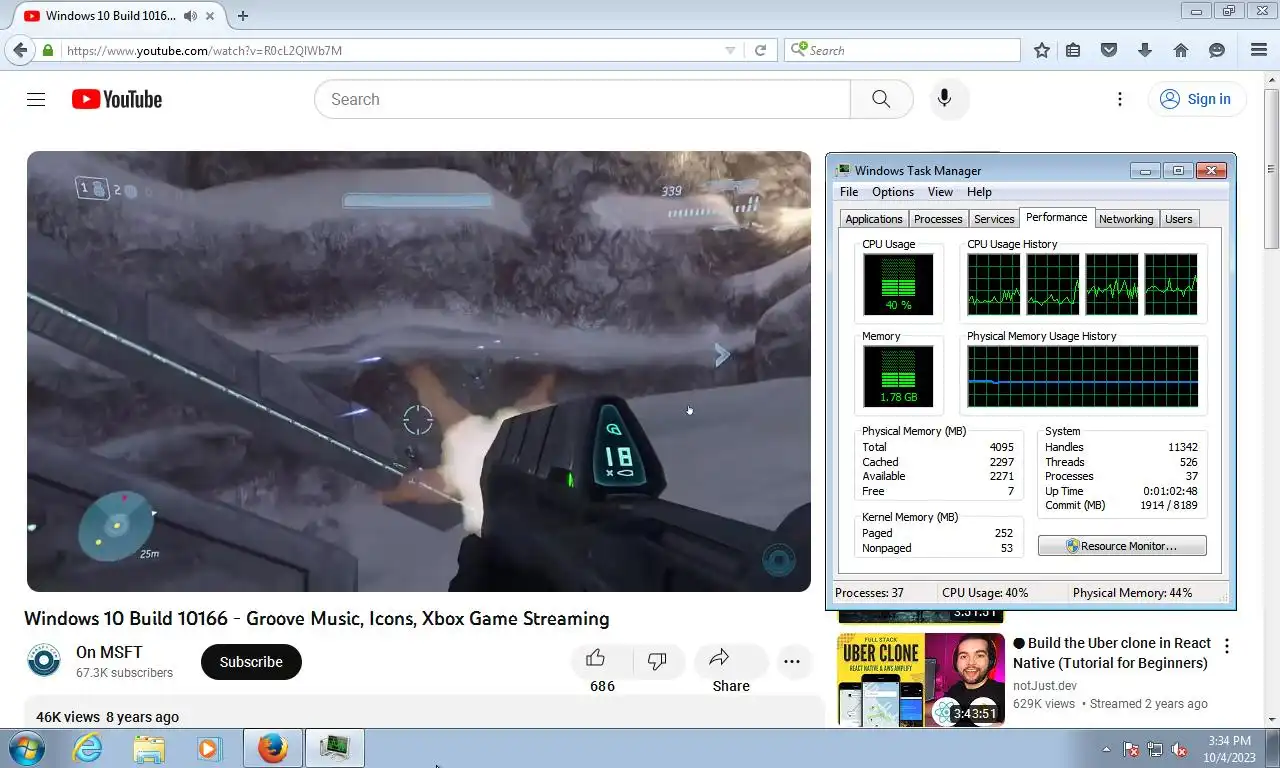
Task: Like the video with thumbs up
Action: tap(596, 659)
